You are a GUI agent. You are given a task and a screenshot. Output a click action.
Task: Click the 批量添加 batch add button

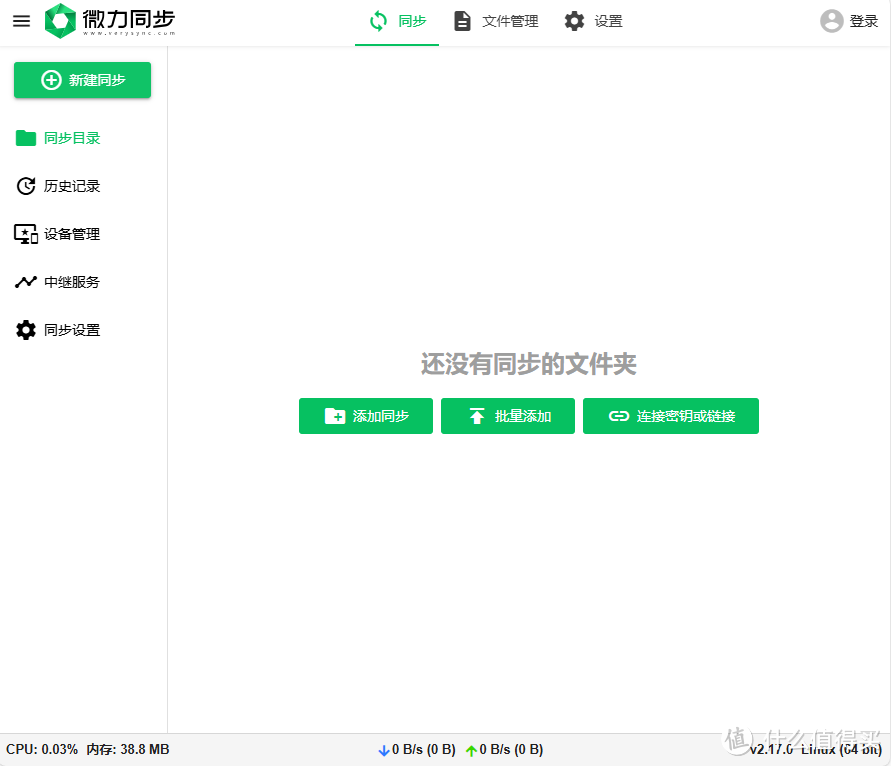click(x=507, y=416)
